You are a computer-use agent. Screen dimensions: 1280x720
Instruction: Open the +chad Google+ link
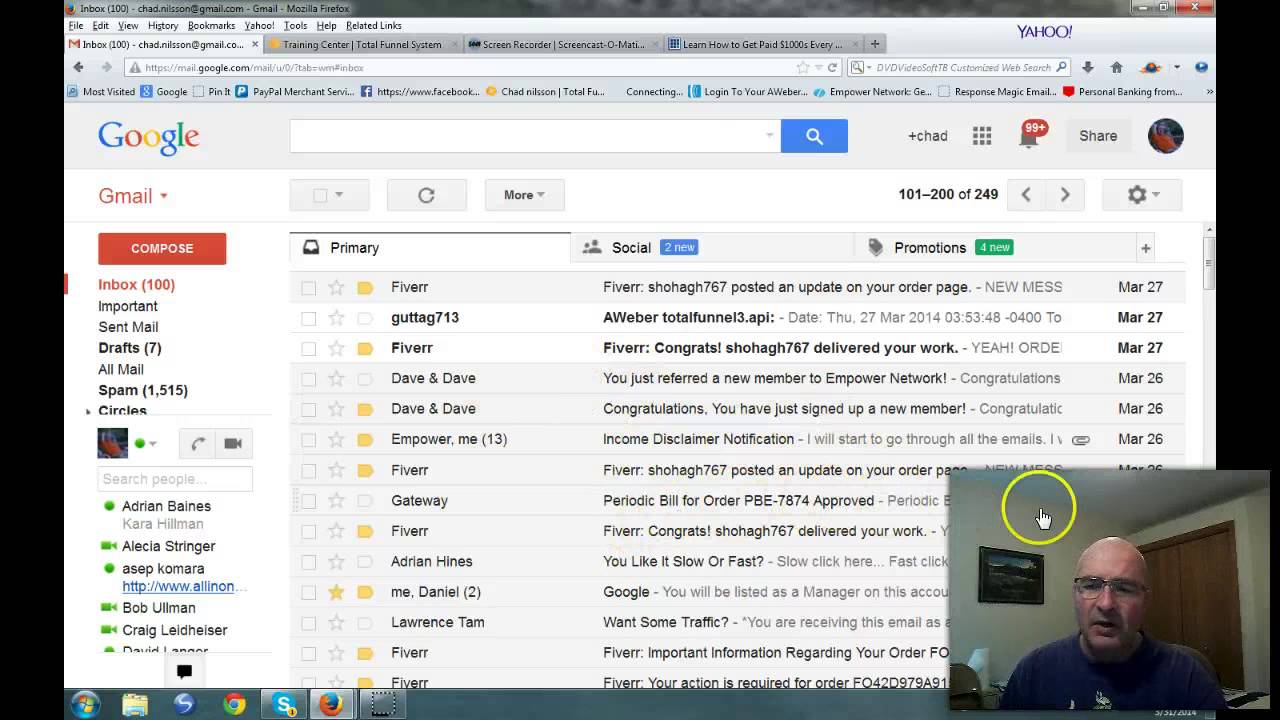[x=927, y=136]
